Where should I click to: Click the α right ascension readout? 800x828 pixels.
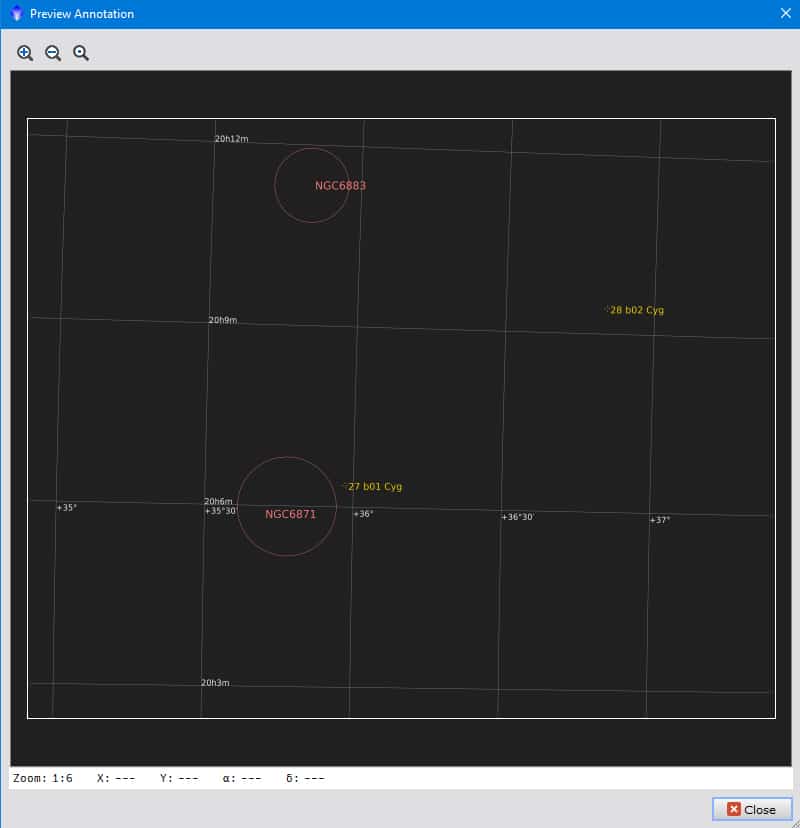242,778
